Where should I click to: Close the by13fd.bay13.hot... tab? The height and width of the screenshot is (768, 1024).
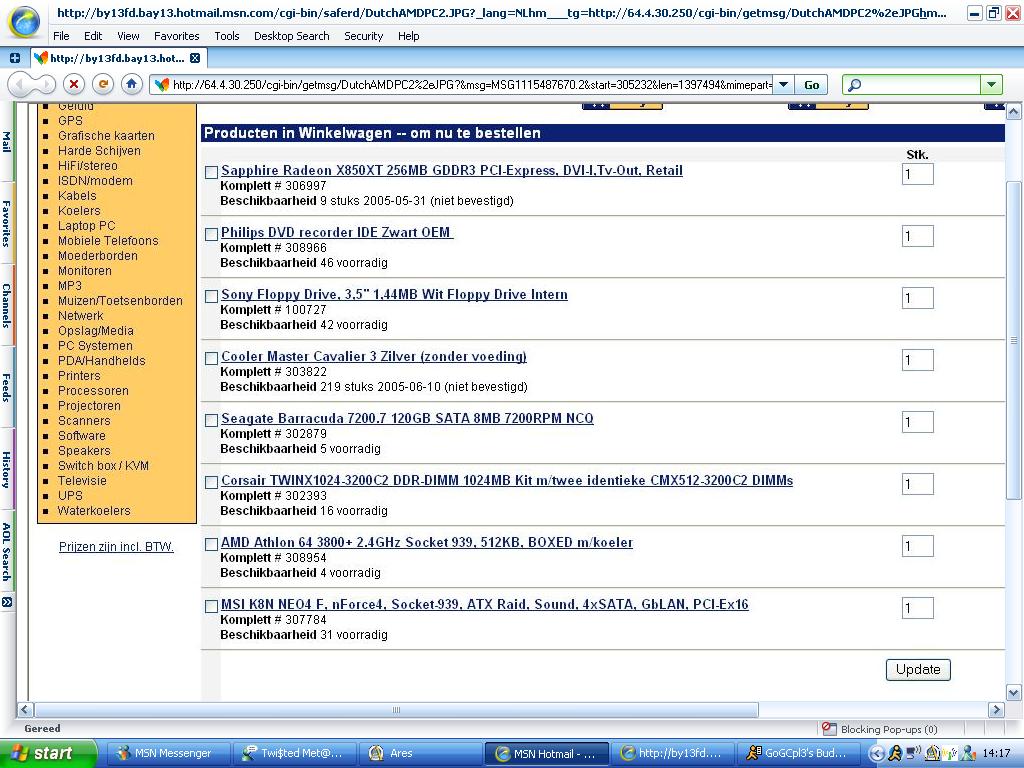click(x=195, y=58)
